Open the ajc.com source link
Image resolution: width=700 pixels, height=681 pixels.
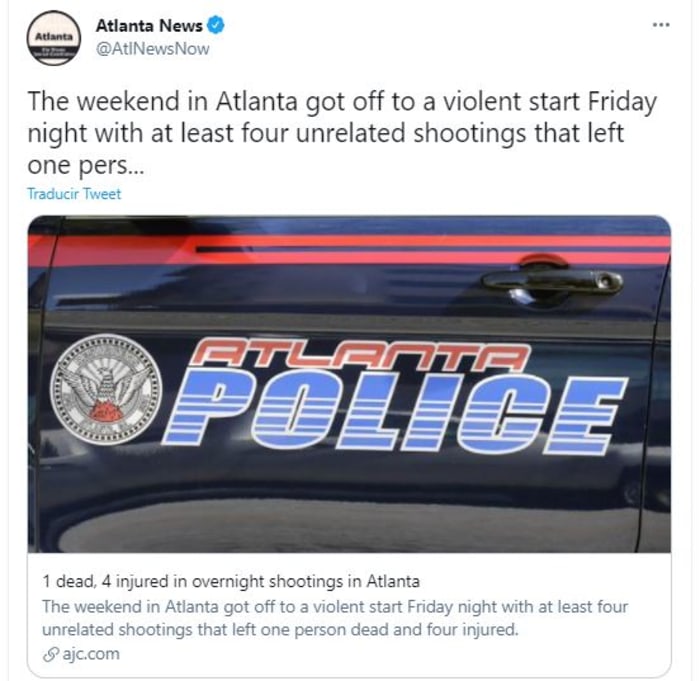pyautogui.click(x=91, y=654)
